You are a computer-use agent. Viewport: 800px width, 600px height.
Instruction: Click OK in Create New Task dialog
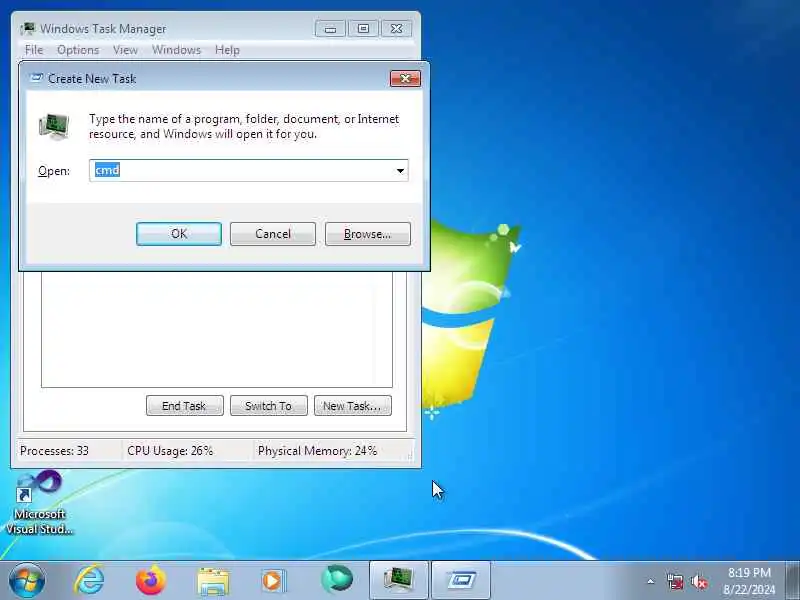coord(179,234)
